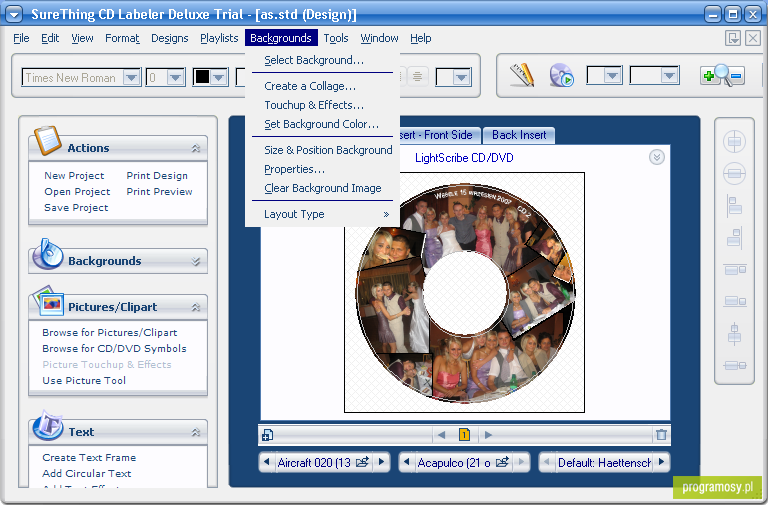Click Open Project link
768x505 pixels.
click(77, 192)
